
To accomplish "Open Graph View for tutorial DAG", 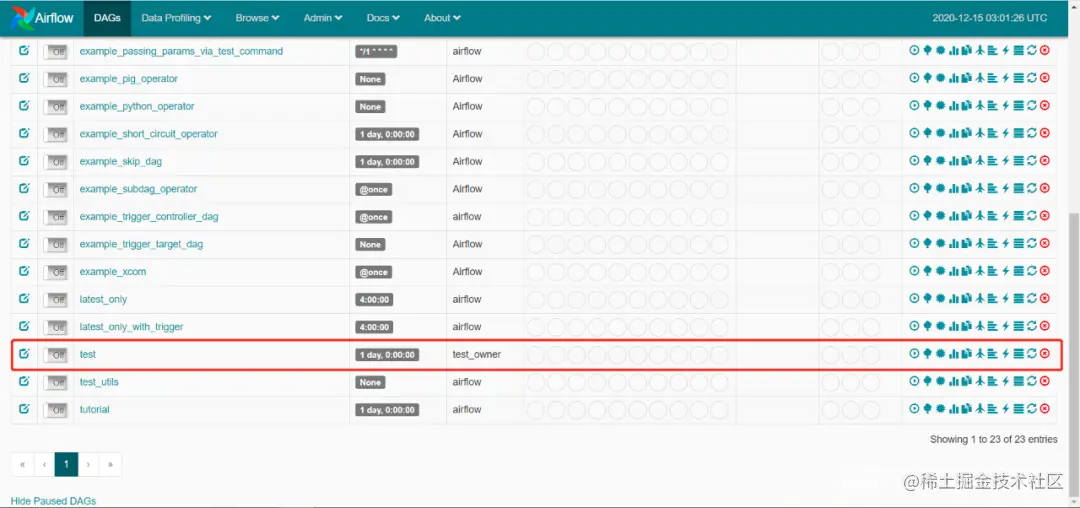I will click(940, 408).
